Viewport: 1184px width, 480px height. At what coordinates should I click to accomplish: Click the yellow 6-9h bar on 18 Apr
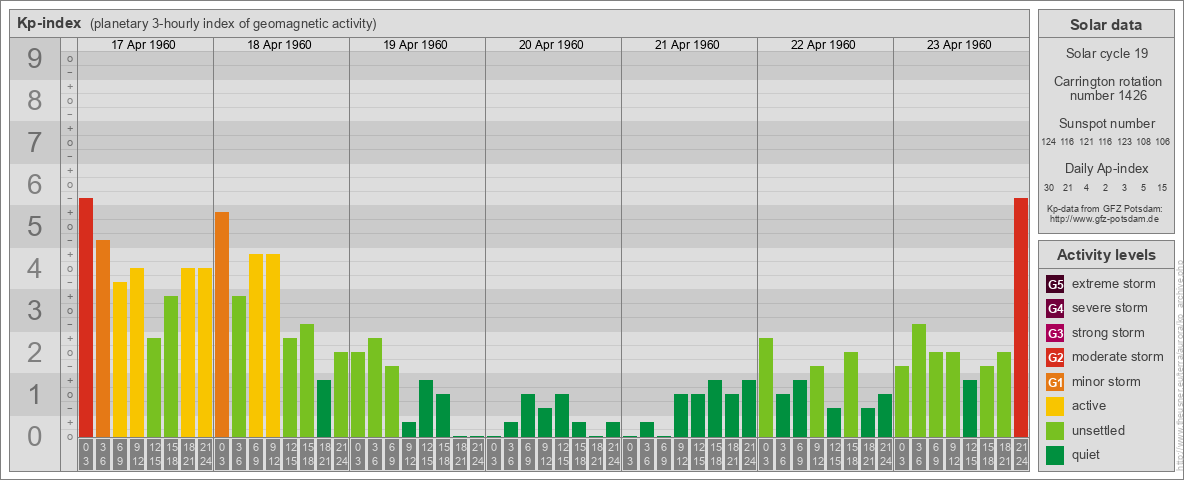coord(256,345)
